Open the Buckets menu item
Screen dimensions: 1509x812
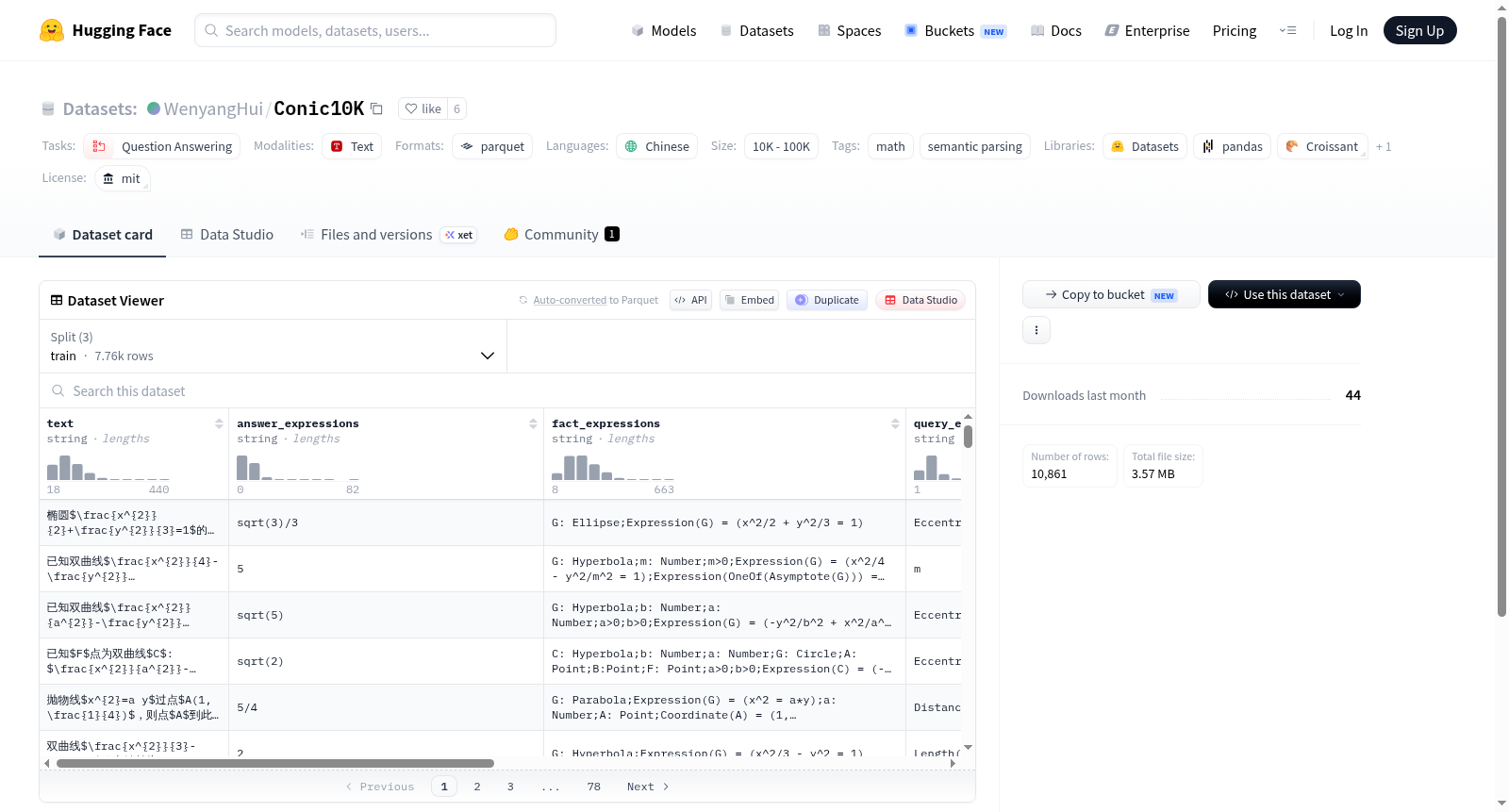pyautogui.click(x=955, y=30)
